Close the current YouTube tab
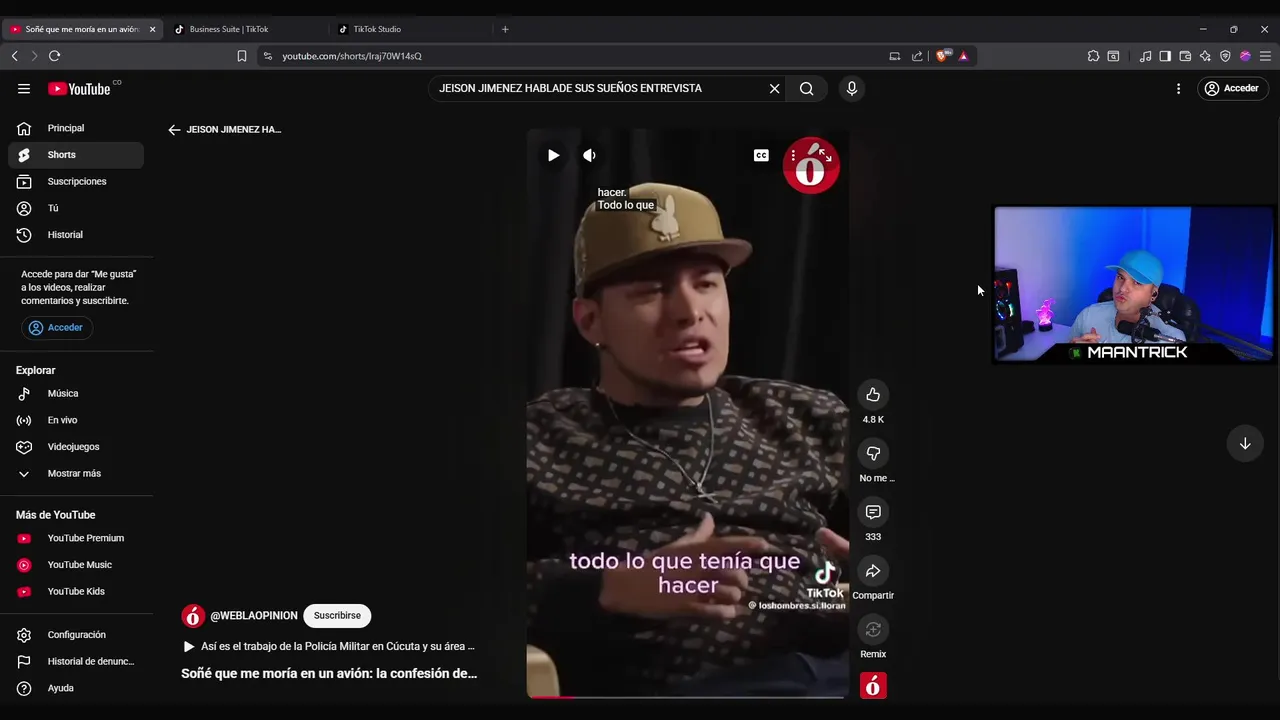 coord(152,29)
